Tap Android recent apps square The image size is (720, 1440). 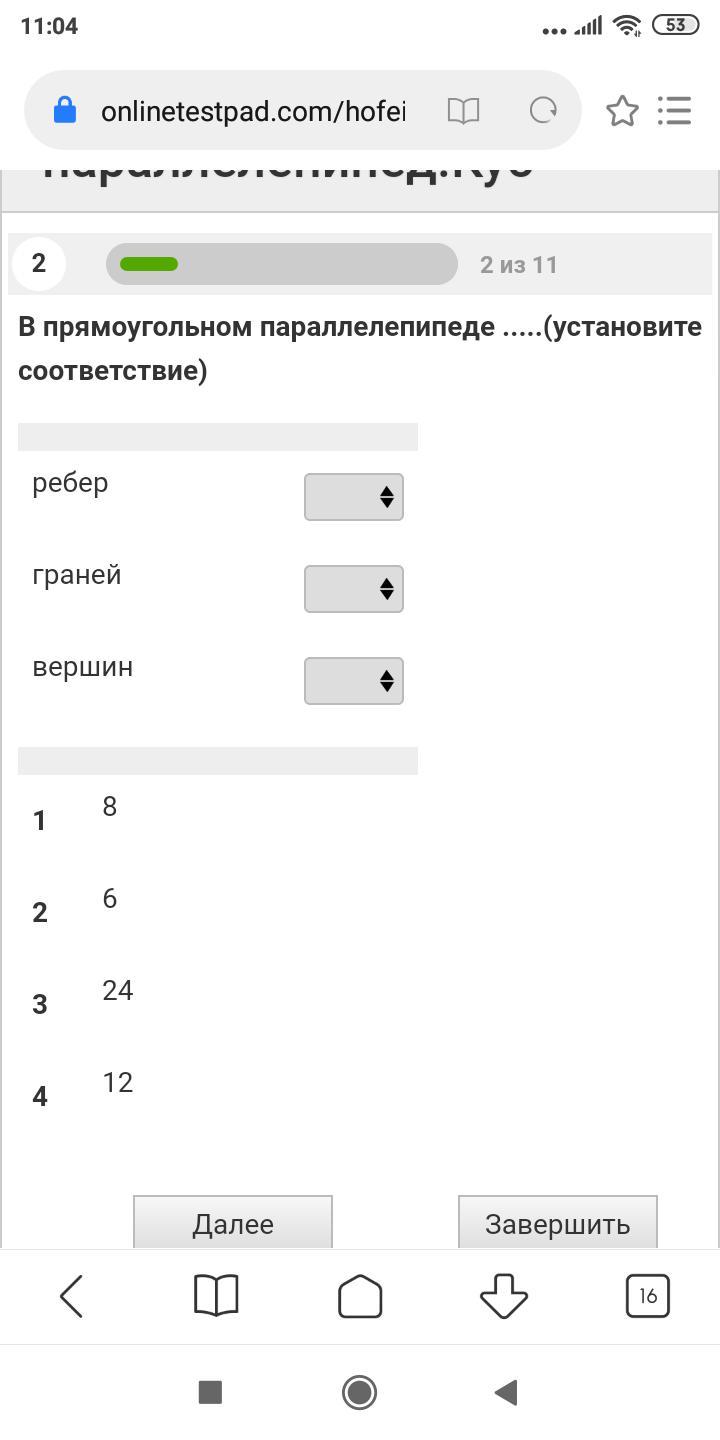coord(210,1392)
